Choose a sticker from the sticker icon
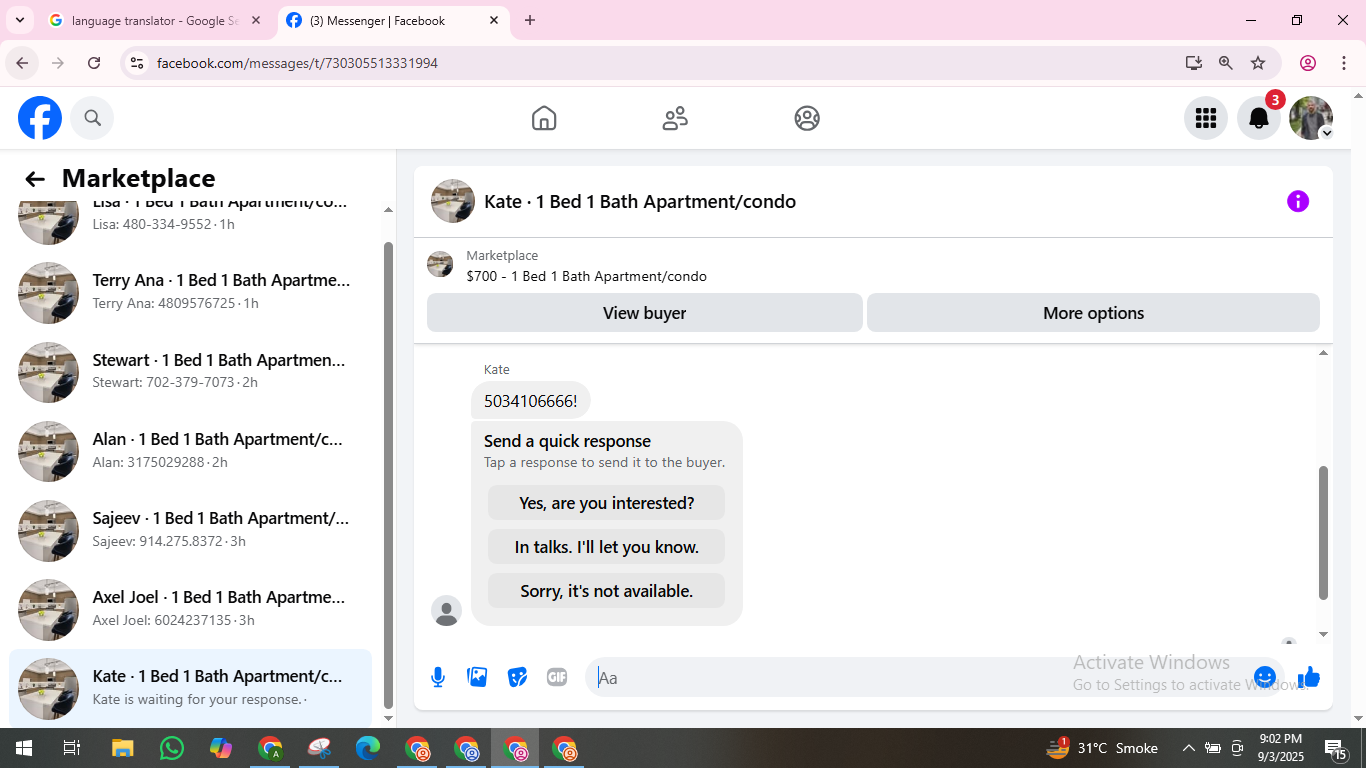Screen dimensions: 1366x768 pyautogui.click(x=517, y=677)
